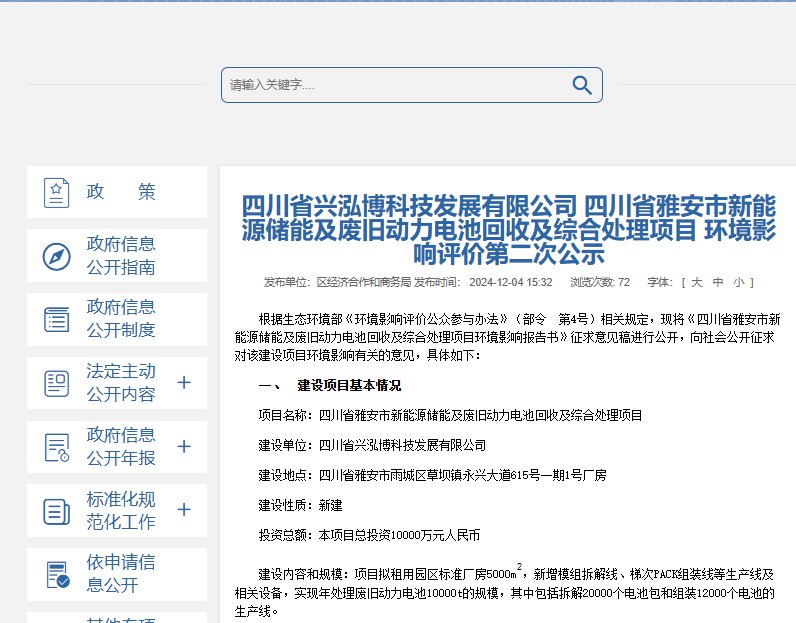The height and width of the screenshot is (623, 796).
Task: Open 标准化规范化工作 menu entry
Action: pyautogui.click(x=117, y=510)
